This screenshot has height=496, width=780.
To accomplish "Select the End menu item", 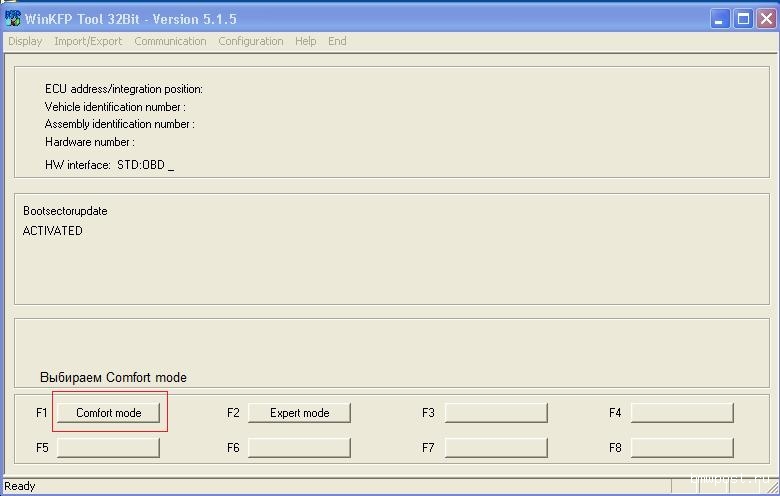I will (337, 41).
